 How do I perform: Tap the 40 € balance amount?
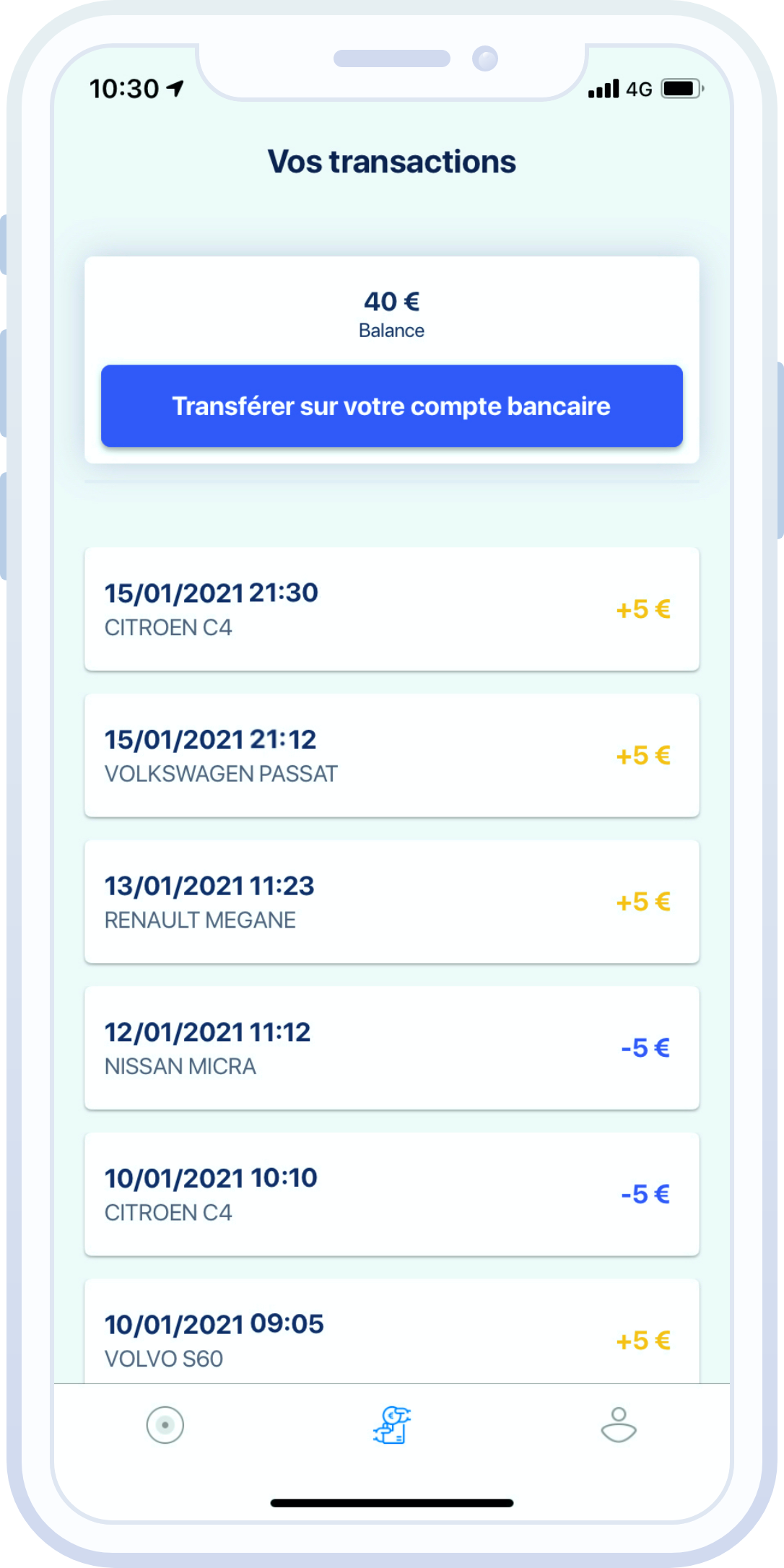pyautogui.click(x=392, y=302)
